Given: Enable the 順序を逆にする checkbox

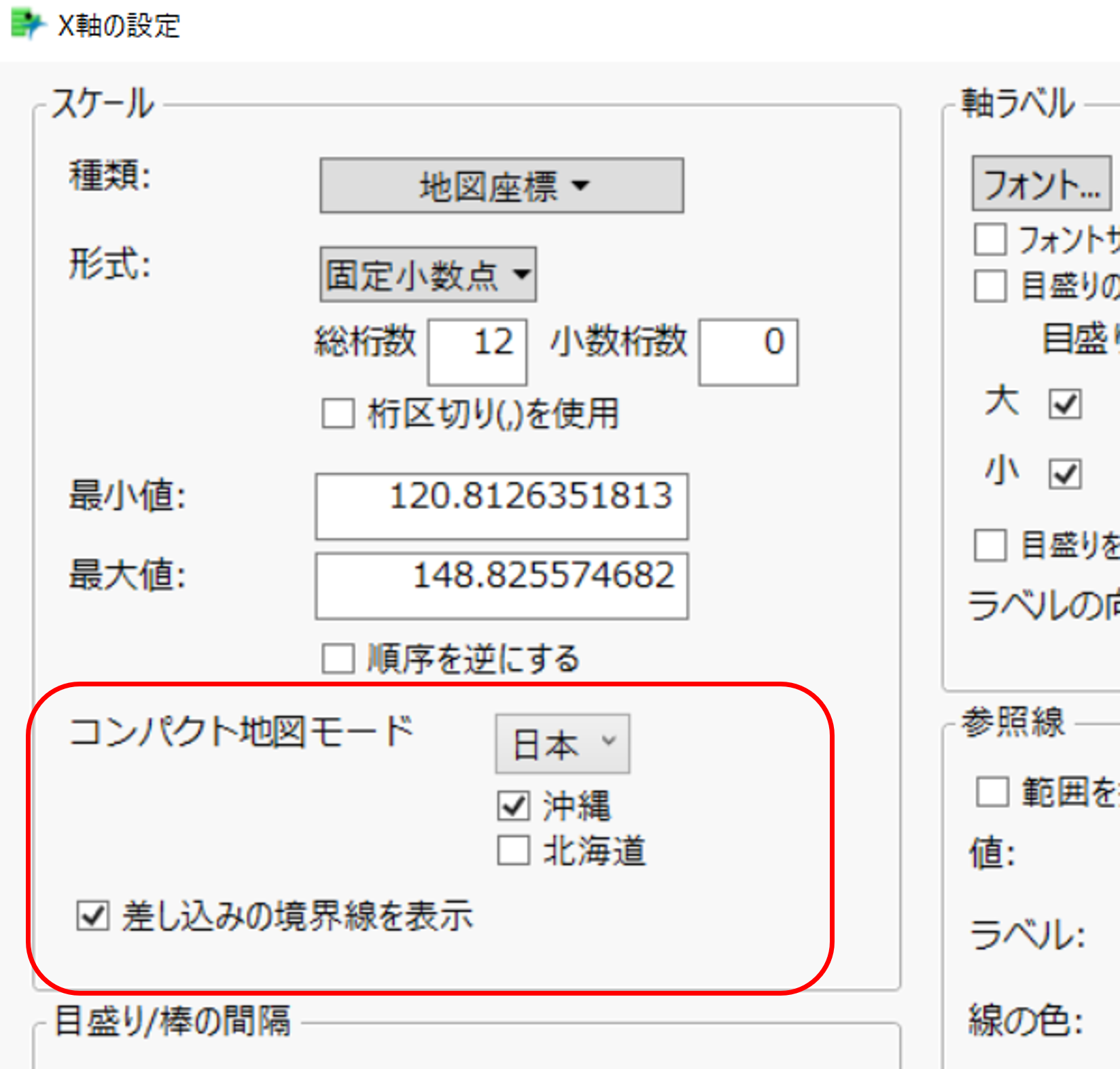Looking at the screenshot, I should (x=337, y=656).
